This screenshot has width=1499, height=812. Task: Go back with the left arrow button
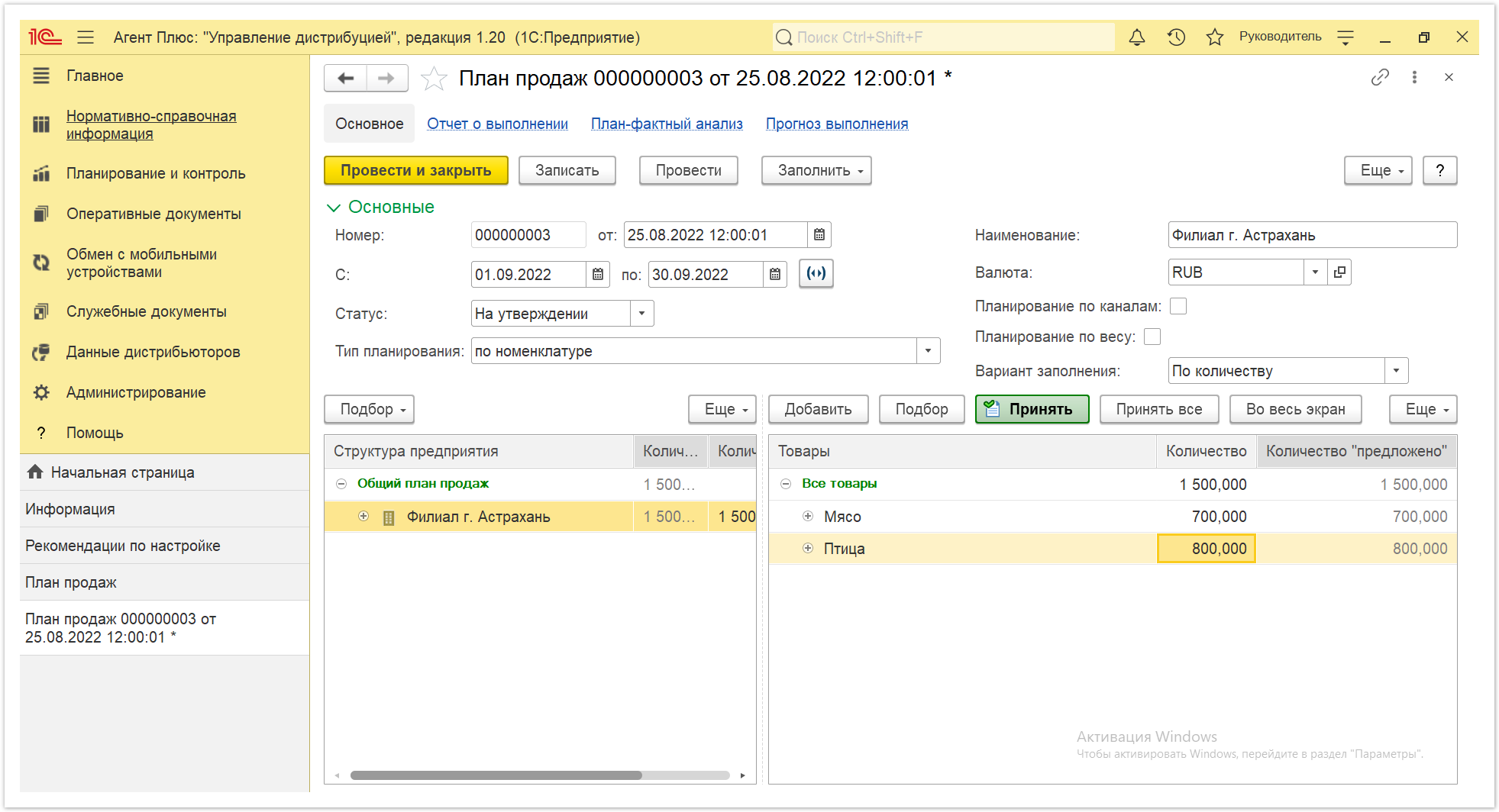coord(346,78)
